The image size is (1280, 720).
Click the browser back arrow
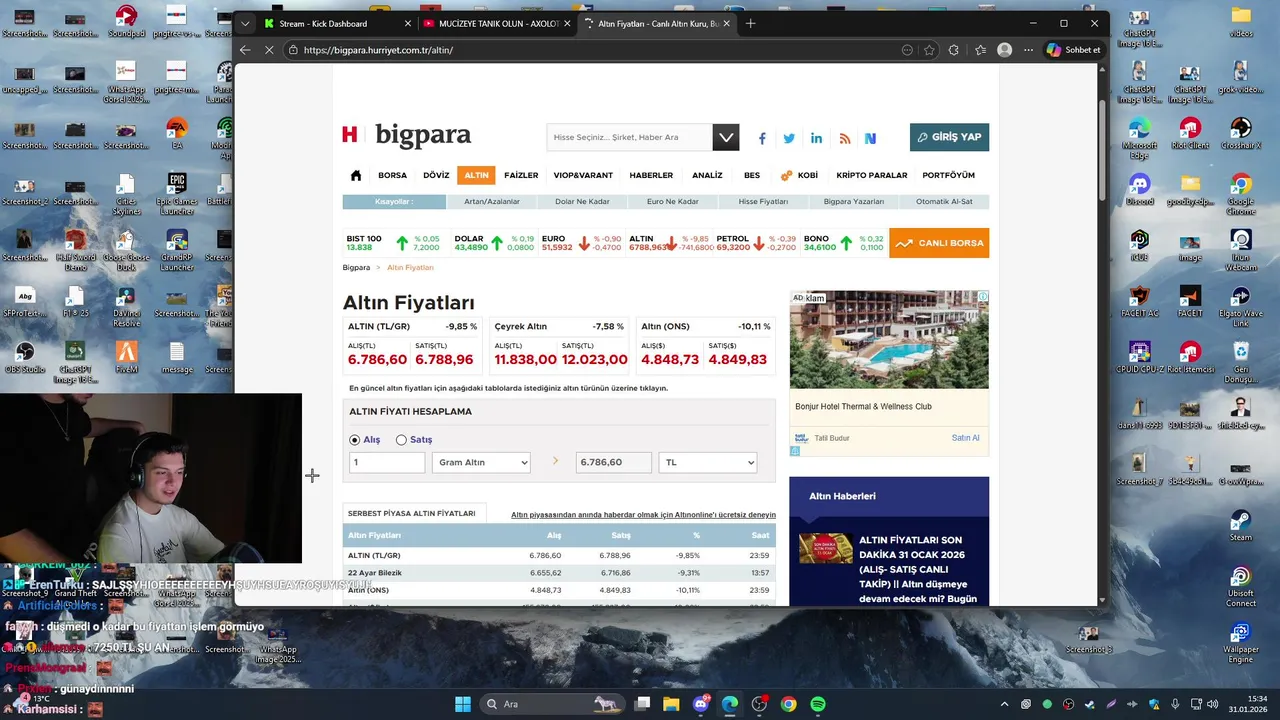pos(246,50)
